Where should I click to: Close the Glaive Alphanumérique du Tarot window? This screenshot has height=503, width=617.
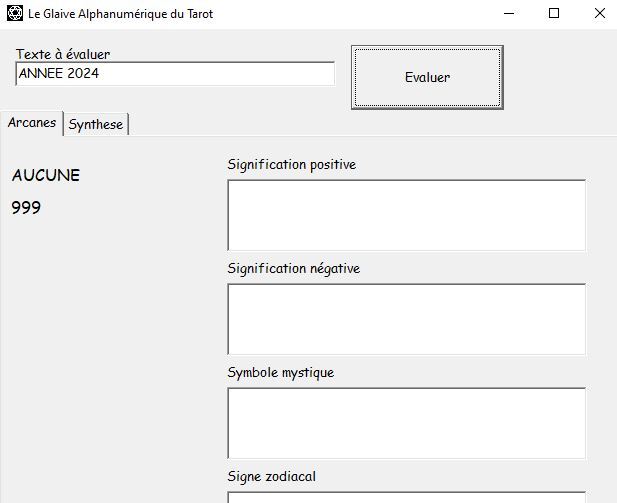(599, 14)
